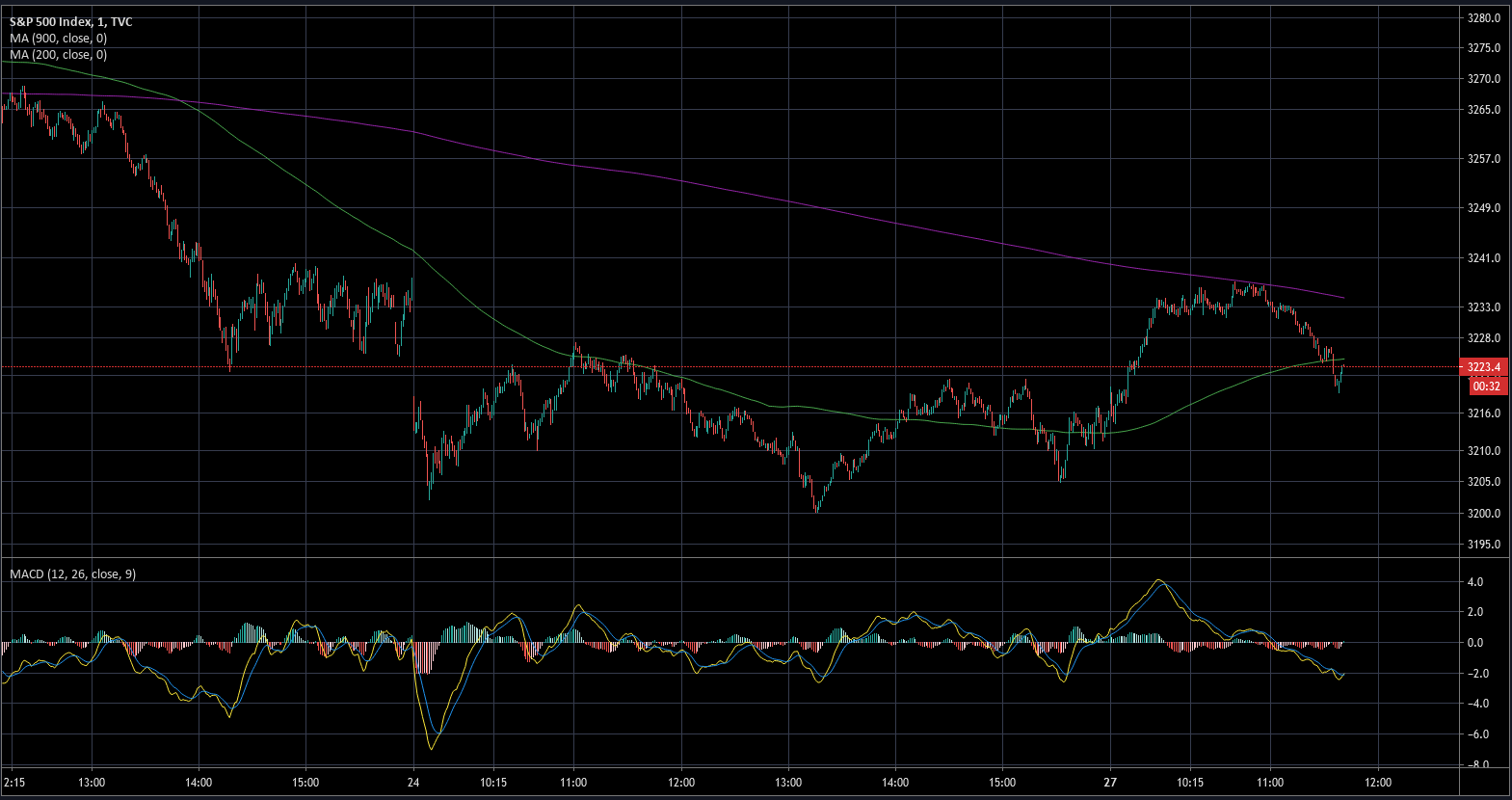This screenshot has height=800, width=1512.
Task: Click the 00:32 countdown timer label
Action: coord(1487,386)
